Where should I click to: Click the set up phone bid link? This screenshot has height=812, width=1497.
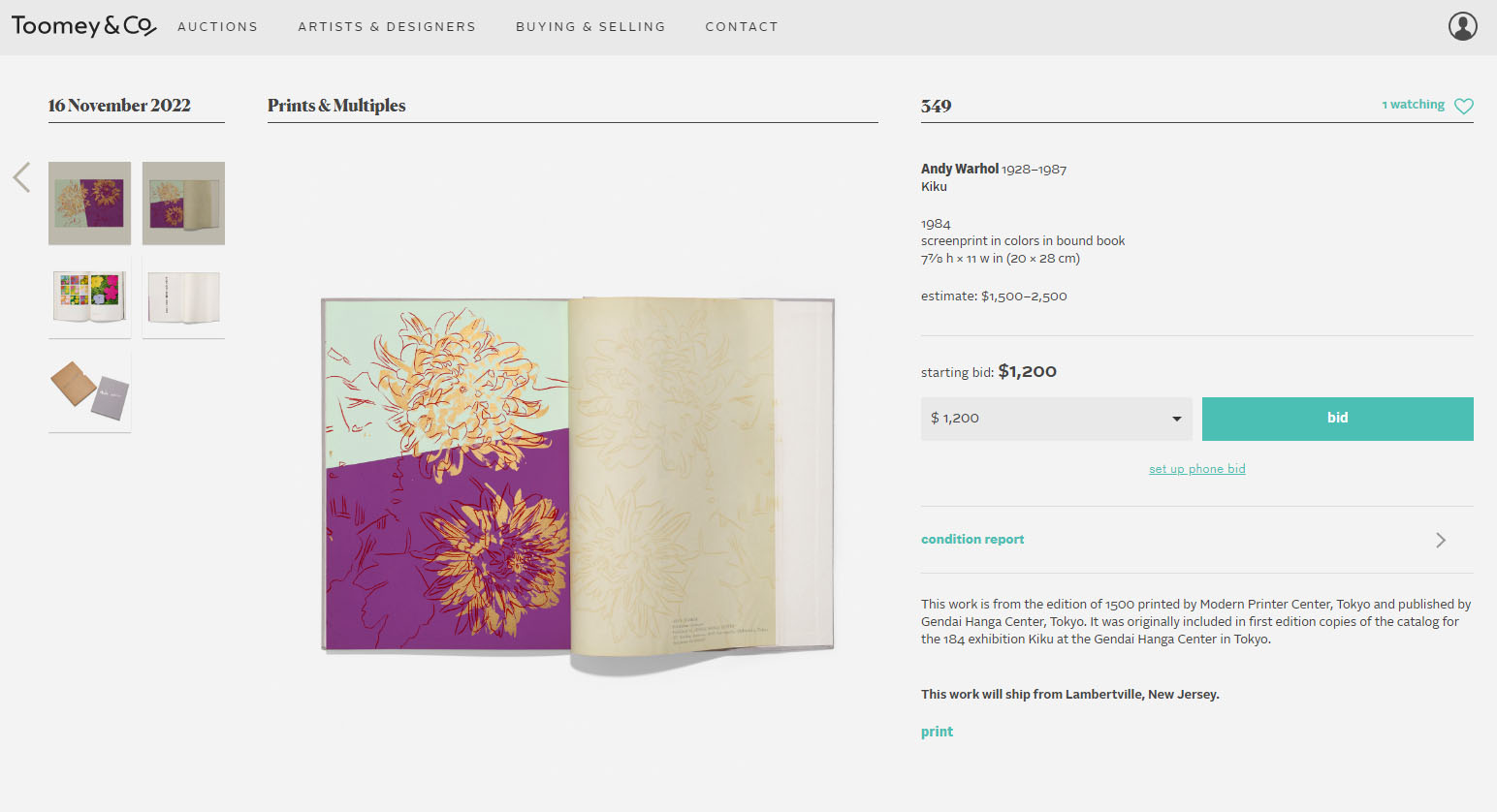coord(1196,469)
